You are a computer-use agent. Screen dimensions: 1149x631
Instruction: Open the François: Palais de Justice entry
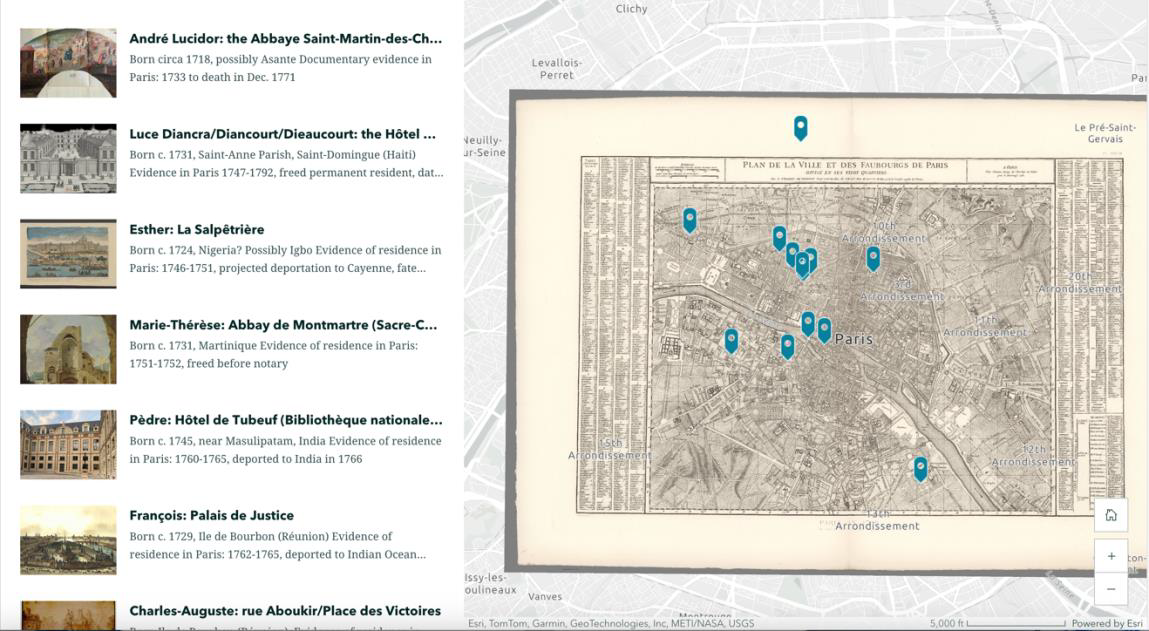pyautogui.click(x=212, y=515)
